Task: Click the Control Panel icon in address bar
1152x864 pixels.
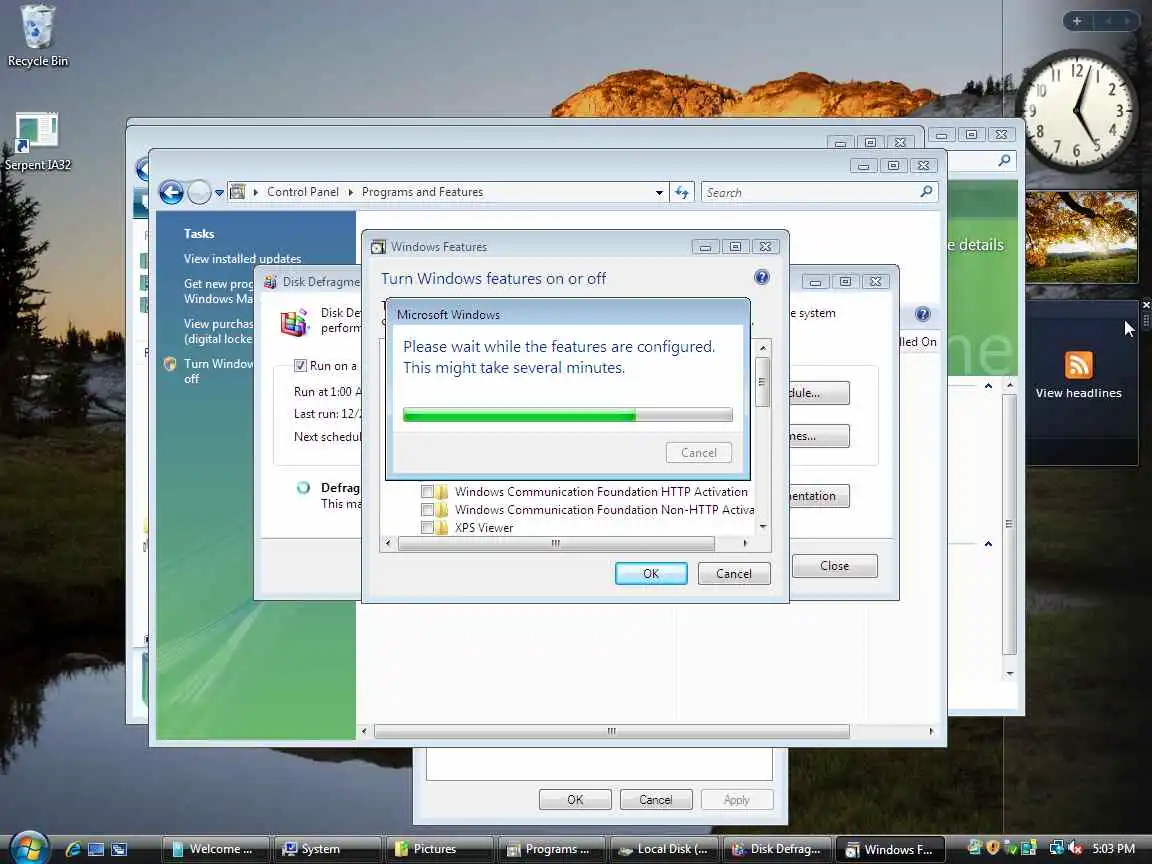Action: pos(237,192)
